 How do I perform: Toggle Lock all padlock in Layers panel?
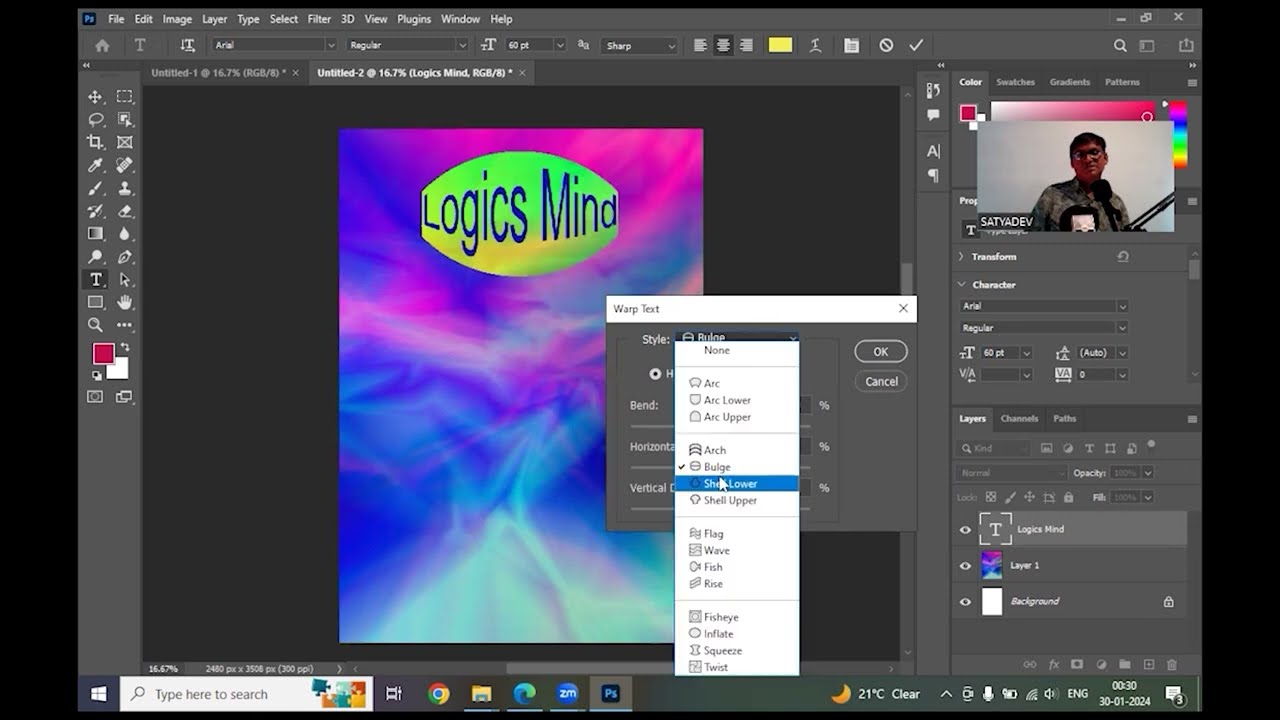[x=1068, y=497]
